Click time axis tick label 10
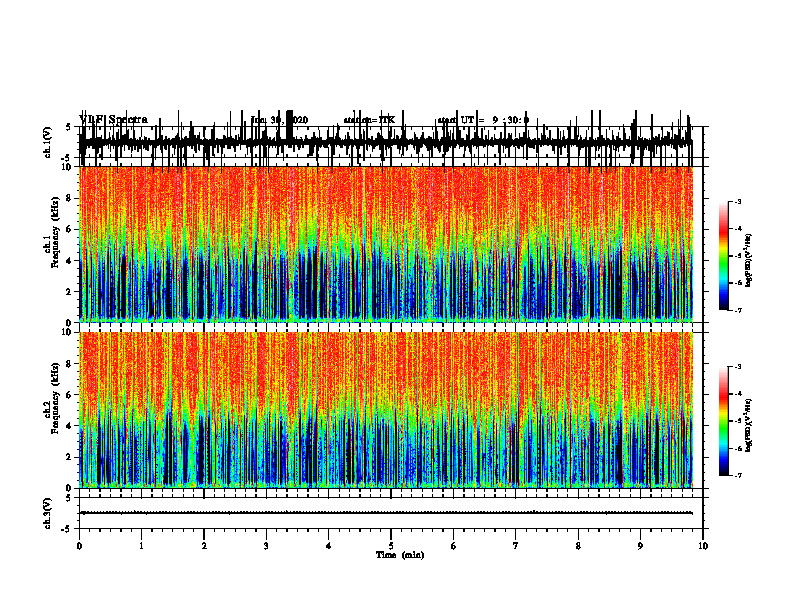Screen dimensions: 792x612 (x=703, y=546)
